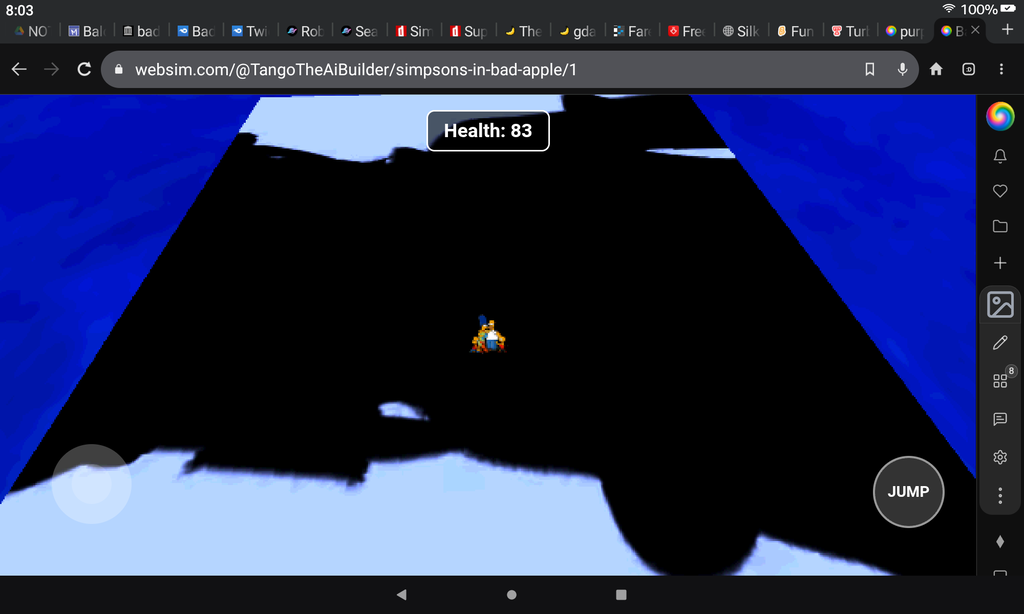Switch to the 'The' tab
Viewport: 1024px width, 614px height.
(523, 31)
